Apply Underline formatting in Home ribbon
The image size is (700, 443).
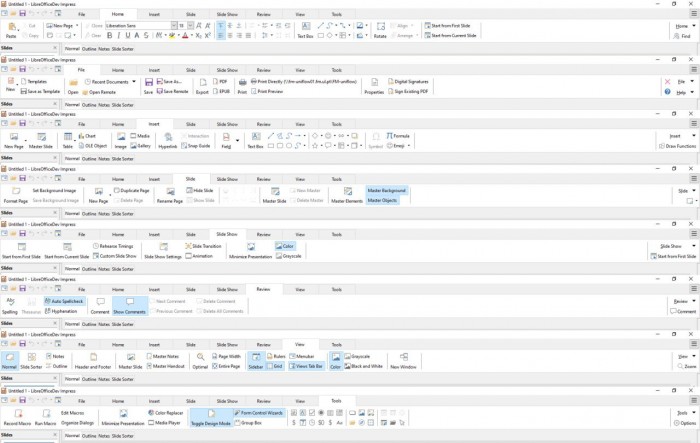(128, 35)
